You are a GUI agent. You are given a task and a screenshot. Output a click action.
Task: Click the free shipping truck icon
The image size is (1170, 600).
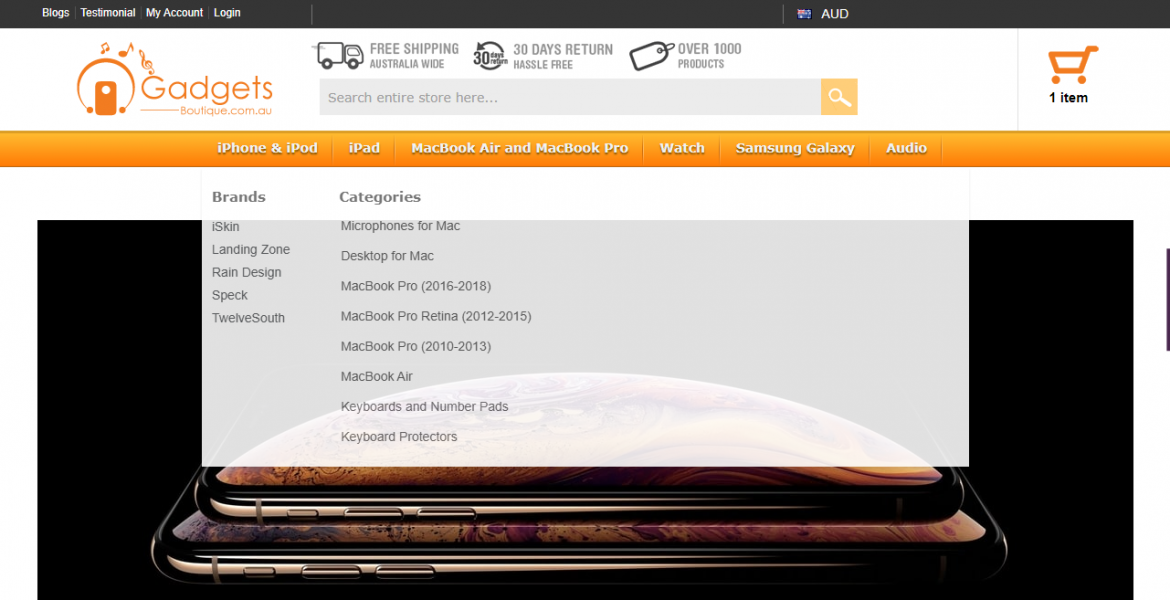point(340,55)
